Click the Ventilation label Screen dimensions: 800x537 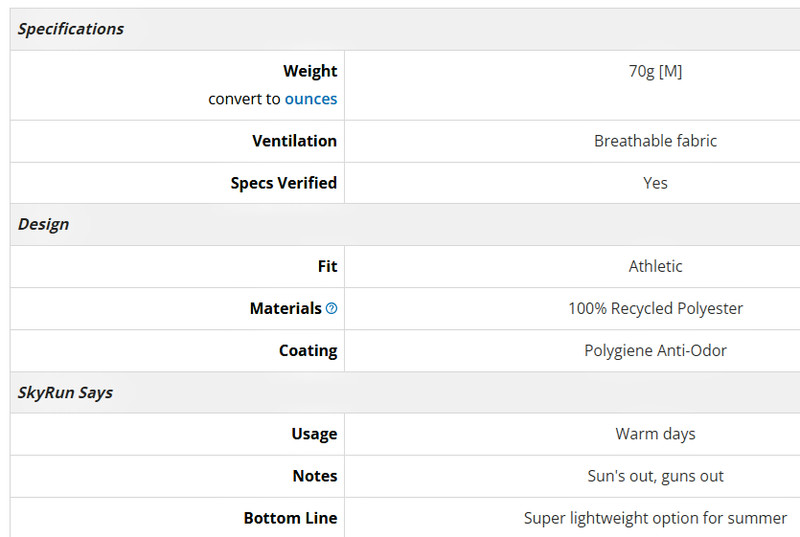294,141
